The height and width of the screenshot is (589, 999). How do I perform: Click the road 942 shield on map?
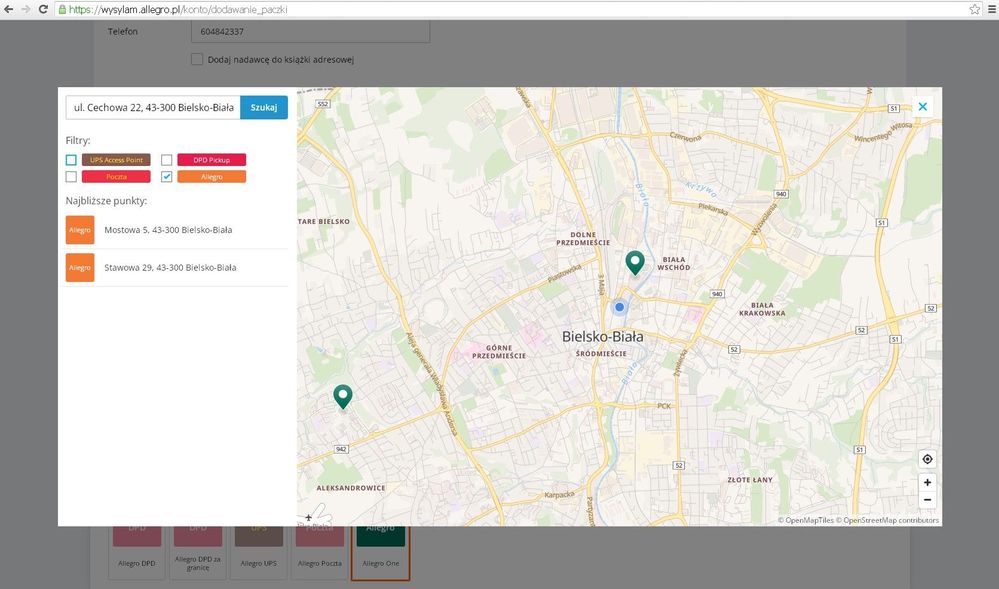(341, 449)
